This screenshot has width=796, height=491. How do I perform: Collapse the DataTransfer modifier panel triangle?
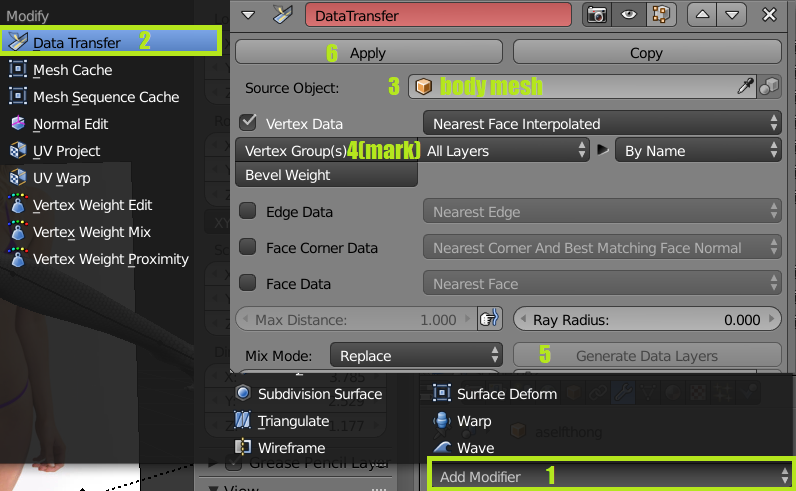click(x=248, y=15)
